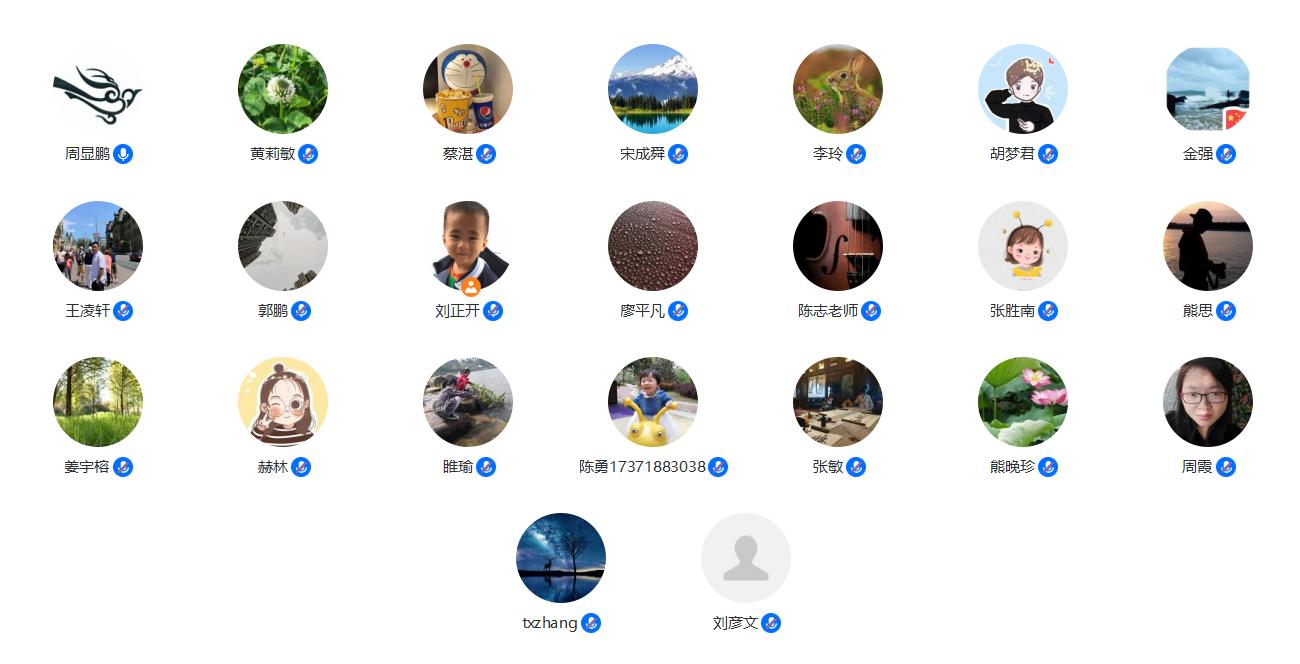
Task: Click the mic icon next to txzhang
Action: tap(591, 623)
